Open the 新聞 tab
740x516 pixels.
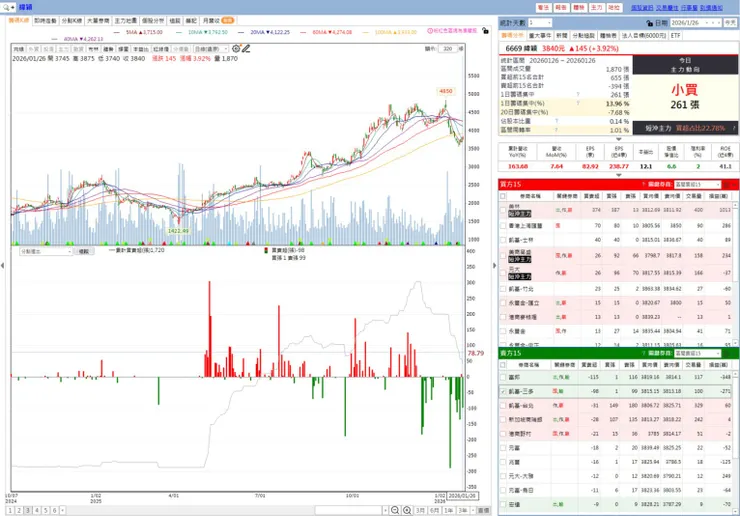[562, 36]
